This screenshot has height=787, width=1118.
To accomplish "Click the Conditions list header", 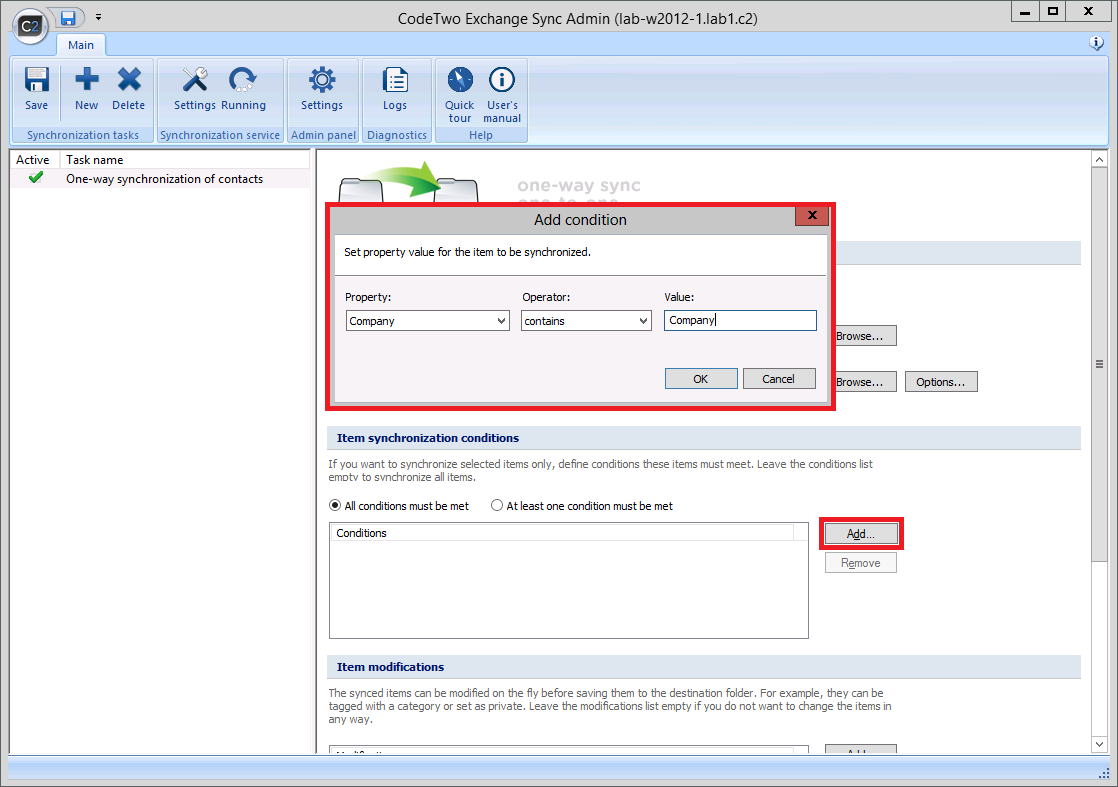I will 562,533.
